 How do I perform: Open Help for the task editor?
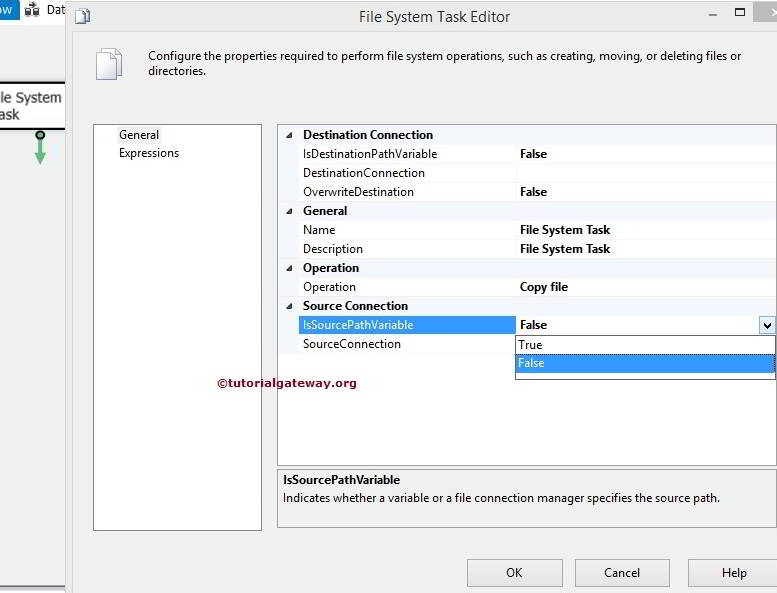pyautogui.click(x=734, y=573)
